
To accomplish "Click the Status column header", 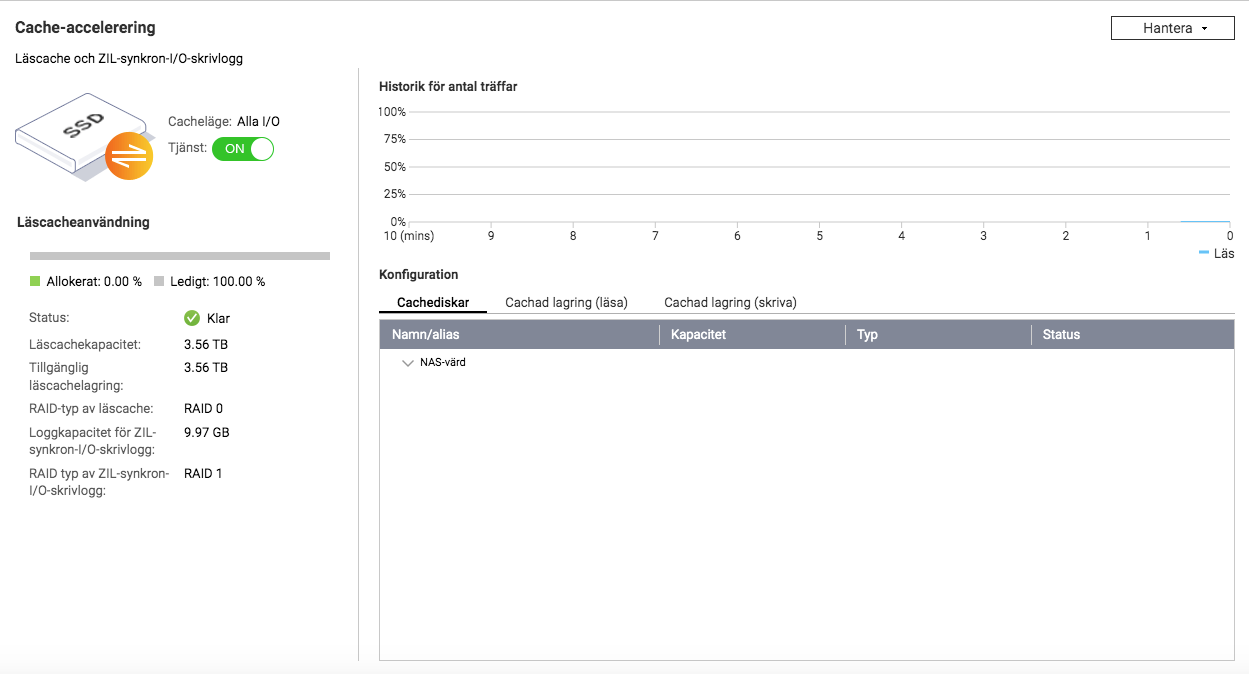I will 1061,334.
